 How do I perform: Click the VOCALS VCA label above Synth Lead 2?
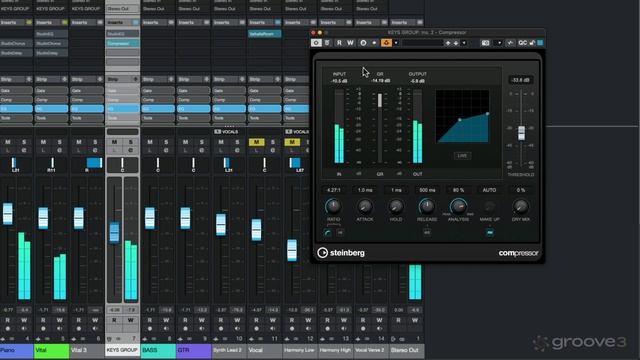coord(226,132)
